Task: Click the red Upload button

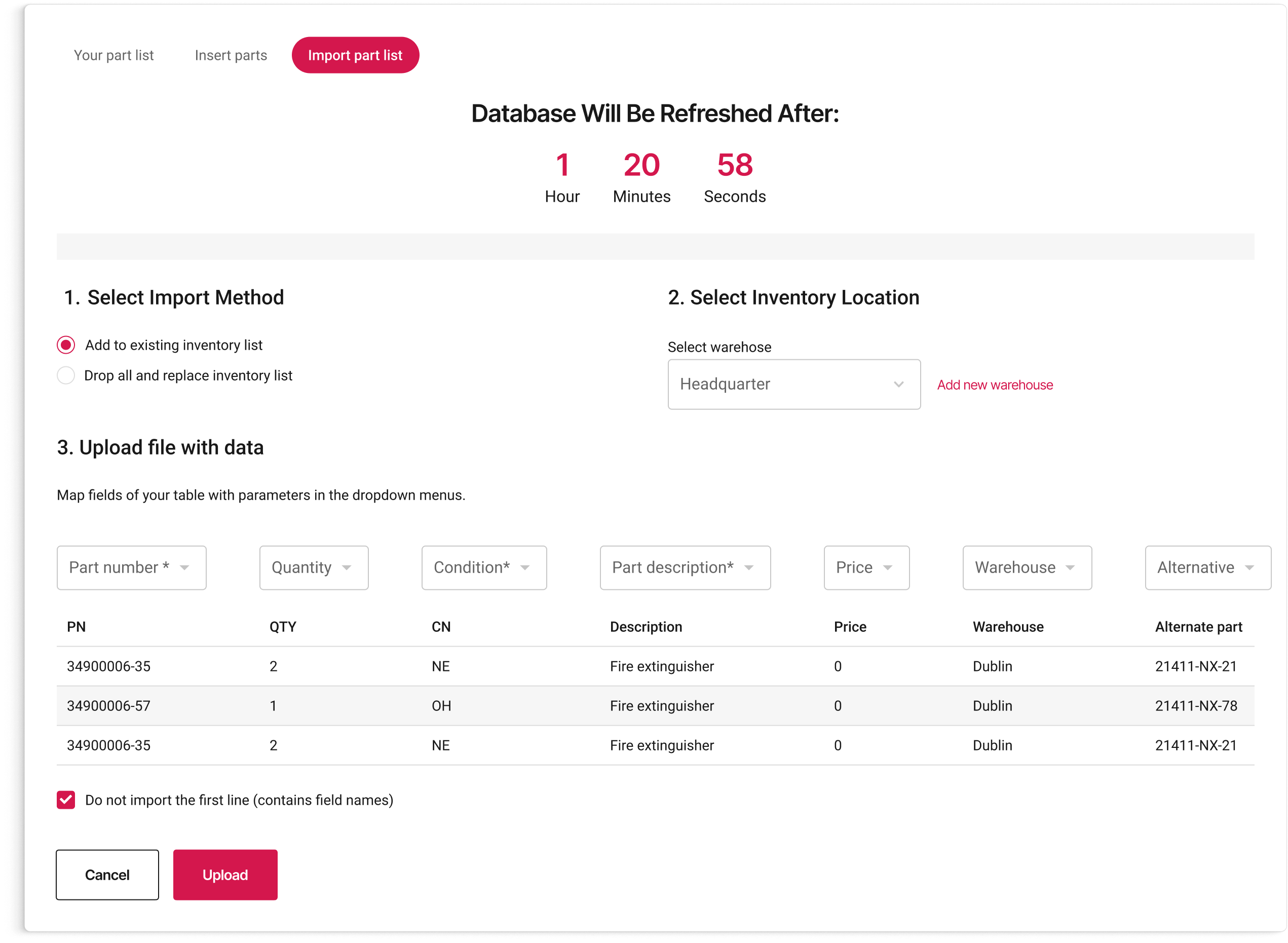Action: 225,875
